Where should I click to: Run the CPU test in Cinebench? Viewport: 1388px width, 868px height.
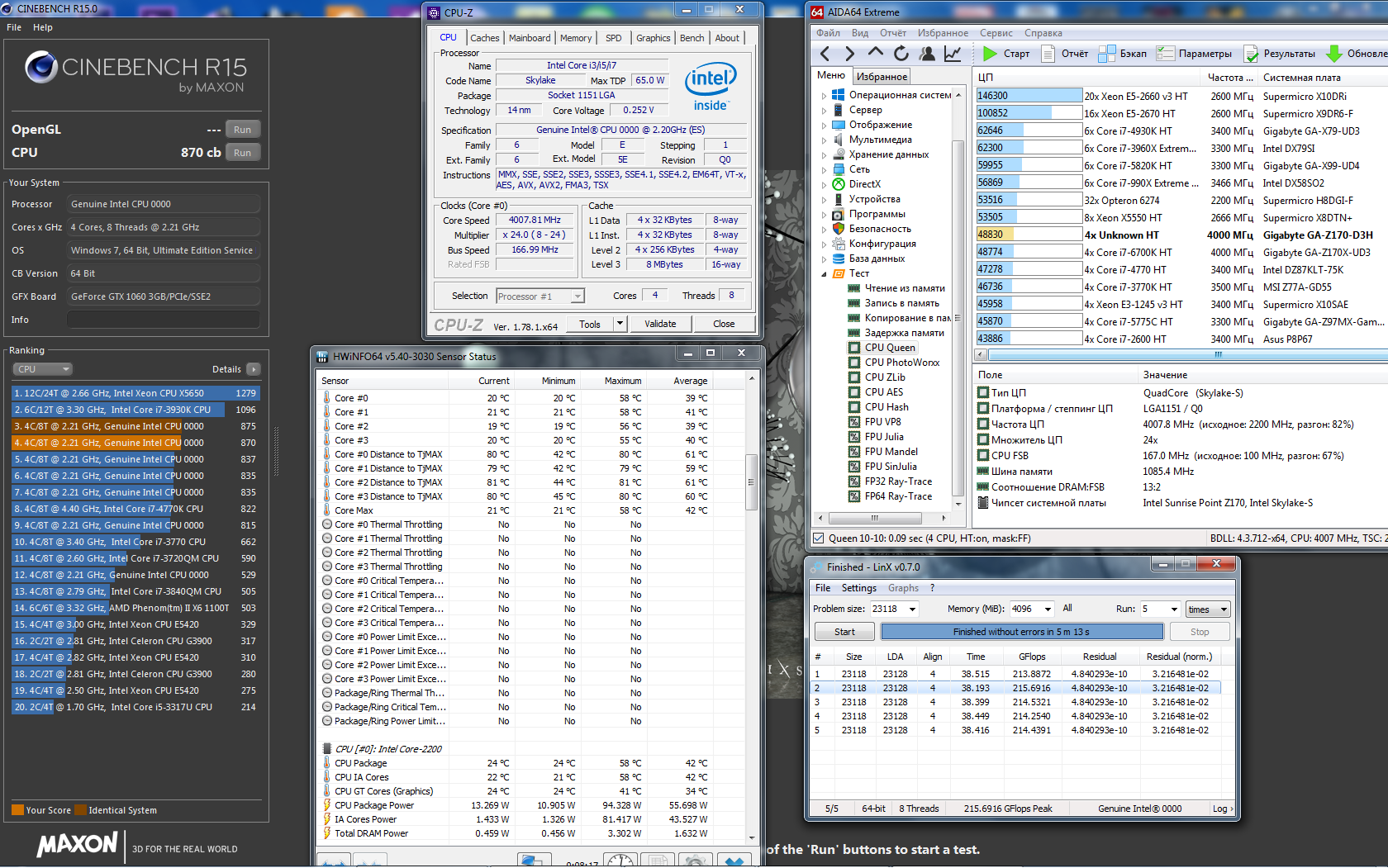242,153
